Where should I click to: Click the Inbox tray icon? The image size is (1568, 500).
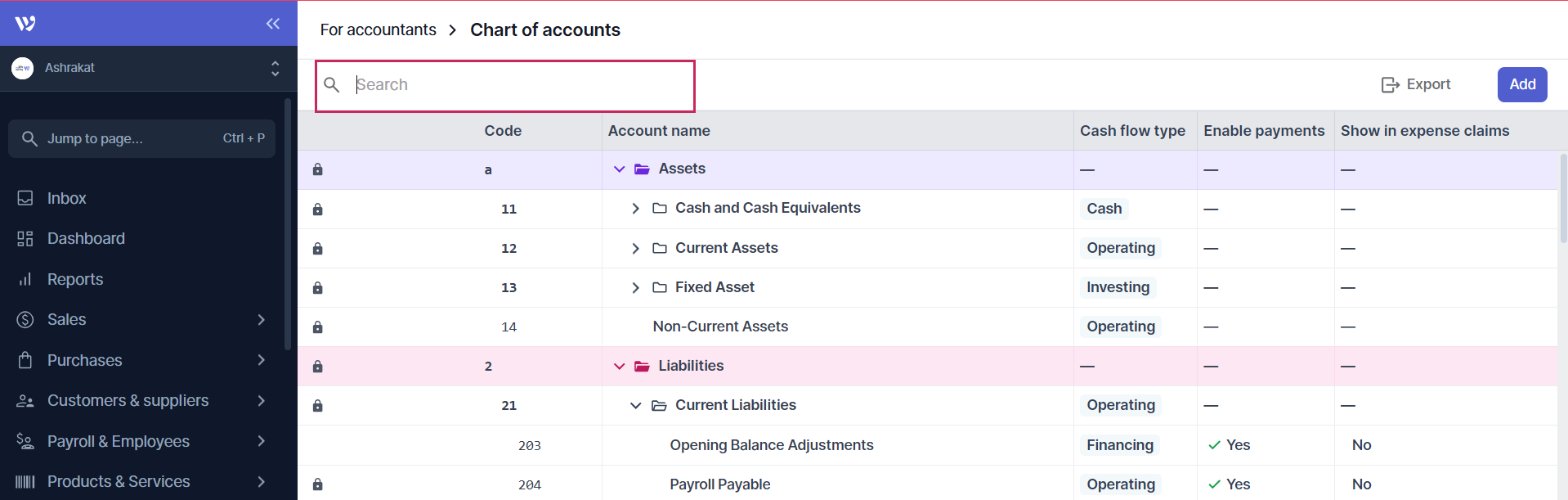[25, 198]
